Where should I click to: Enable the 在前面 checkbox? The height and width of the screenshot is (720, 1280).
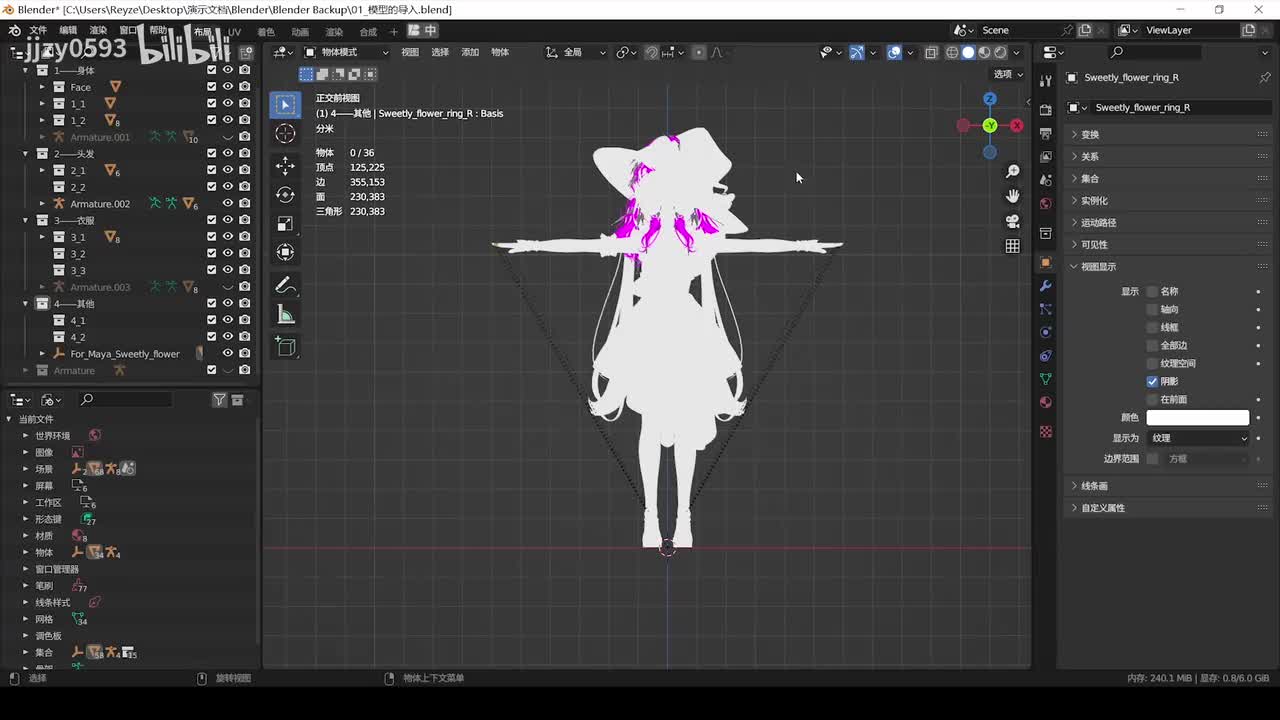pos(1152,400)
